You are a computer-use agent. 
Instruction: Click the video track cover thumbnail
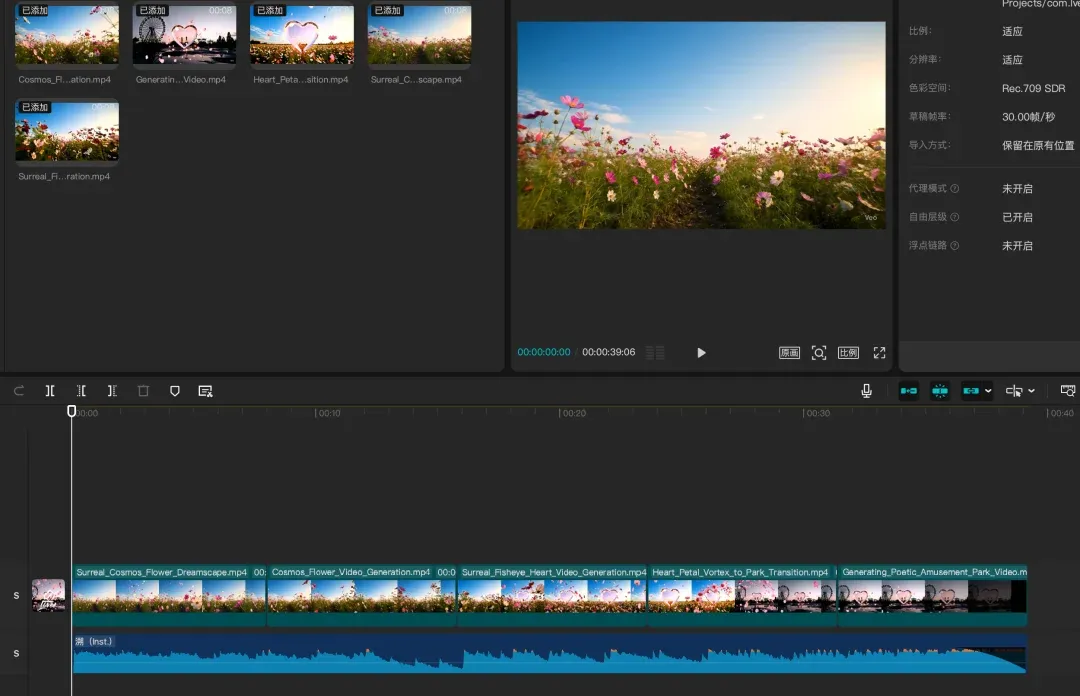(48, 595)
